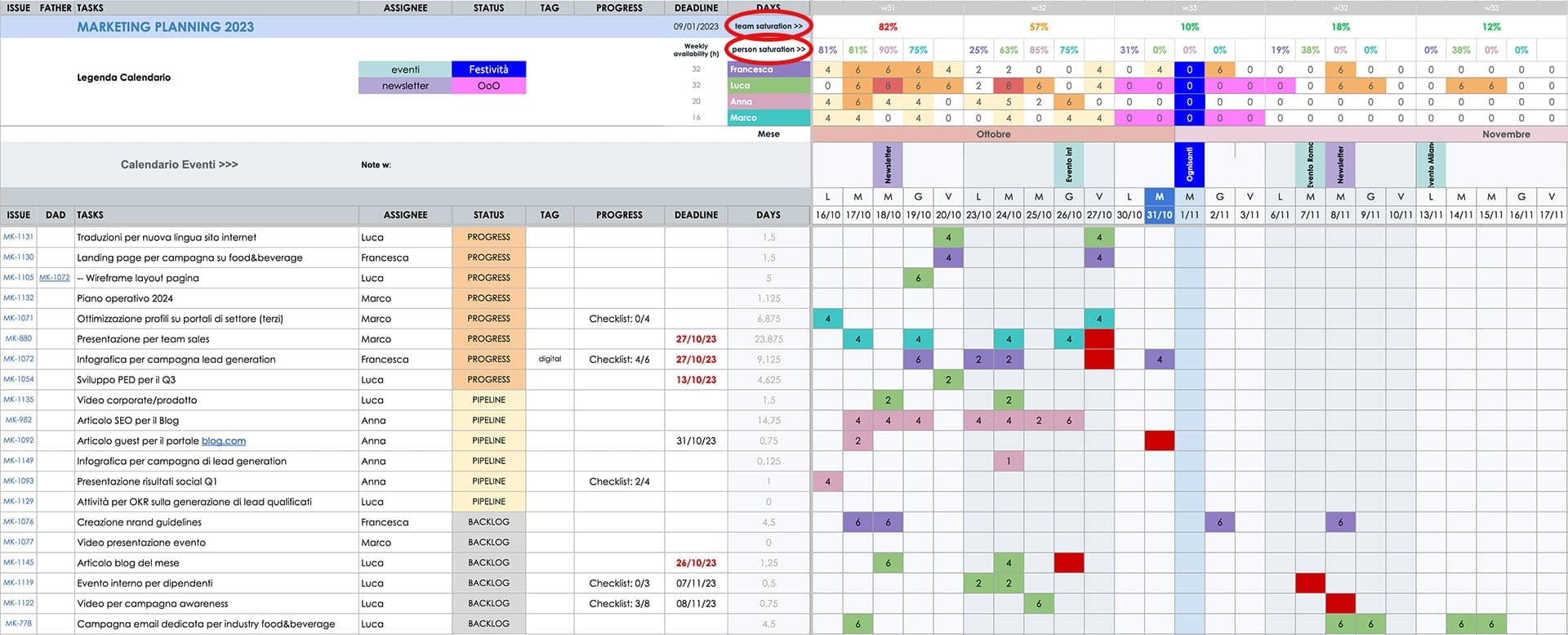This screenshot has height=635, width=1568.
Task: Select the digital tag cell
Action: click(x=550, y=360)
